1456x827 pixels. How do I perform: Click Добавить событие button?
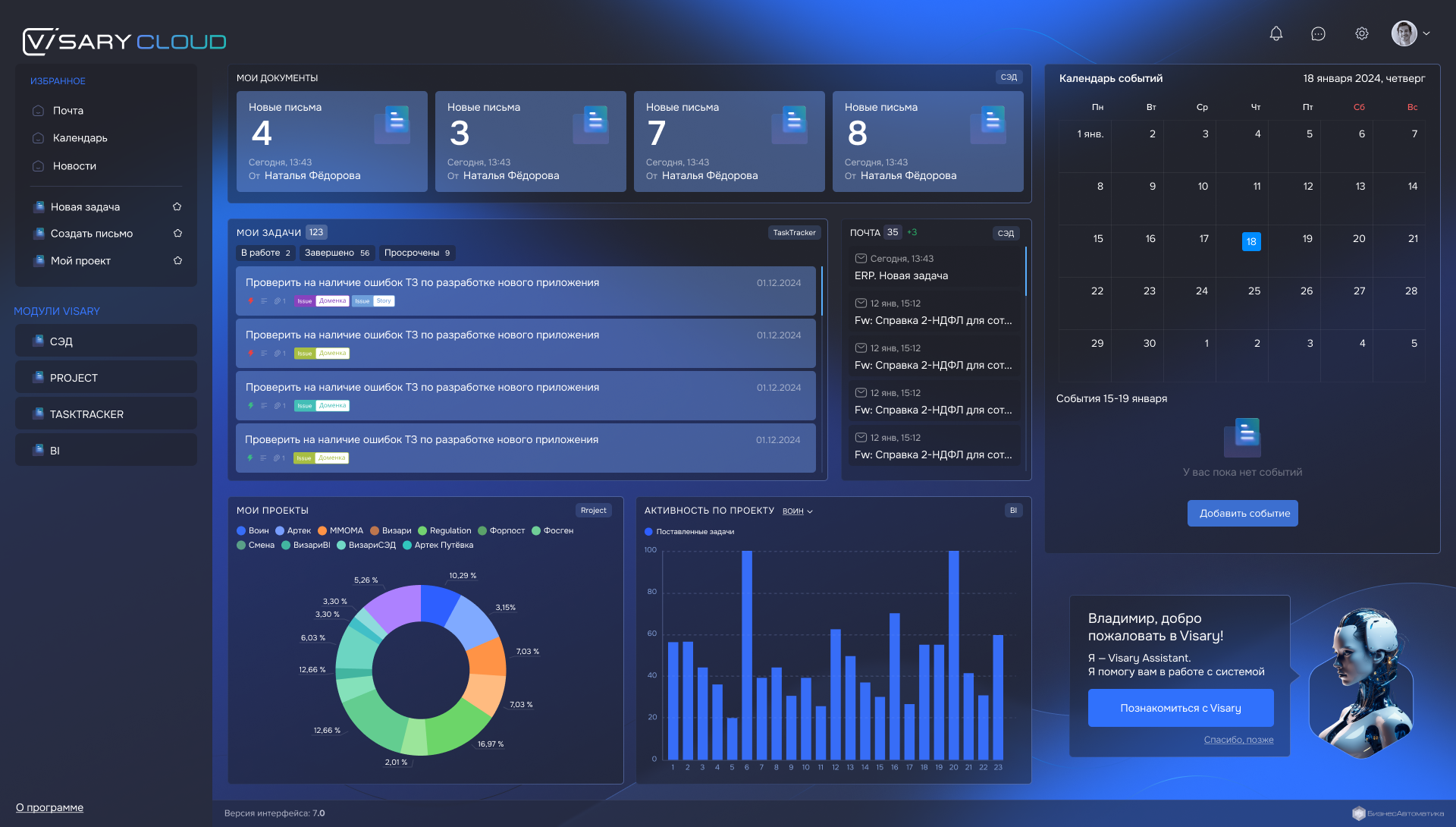click(x=1242, y=514)
